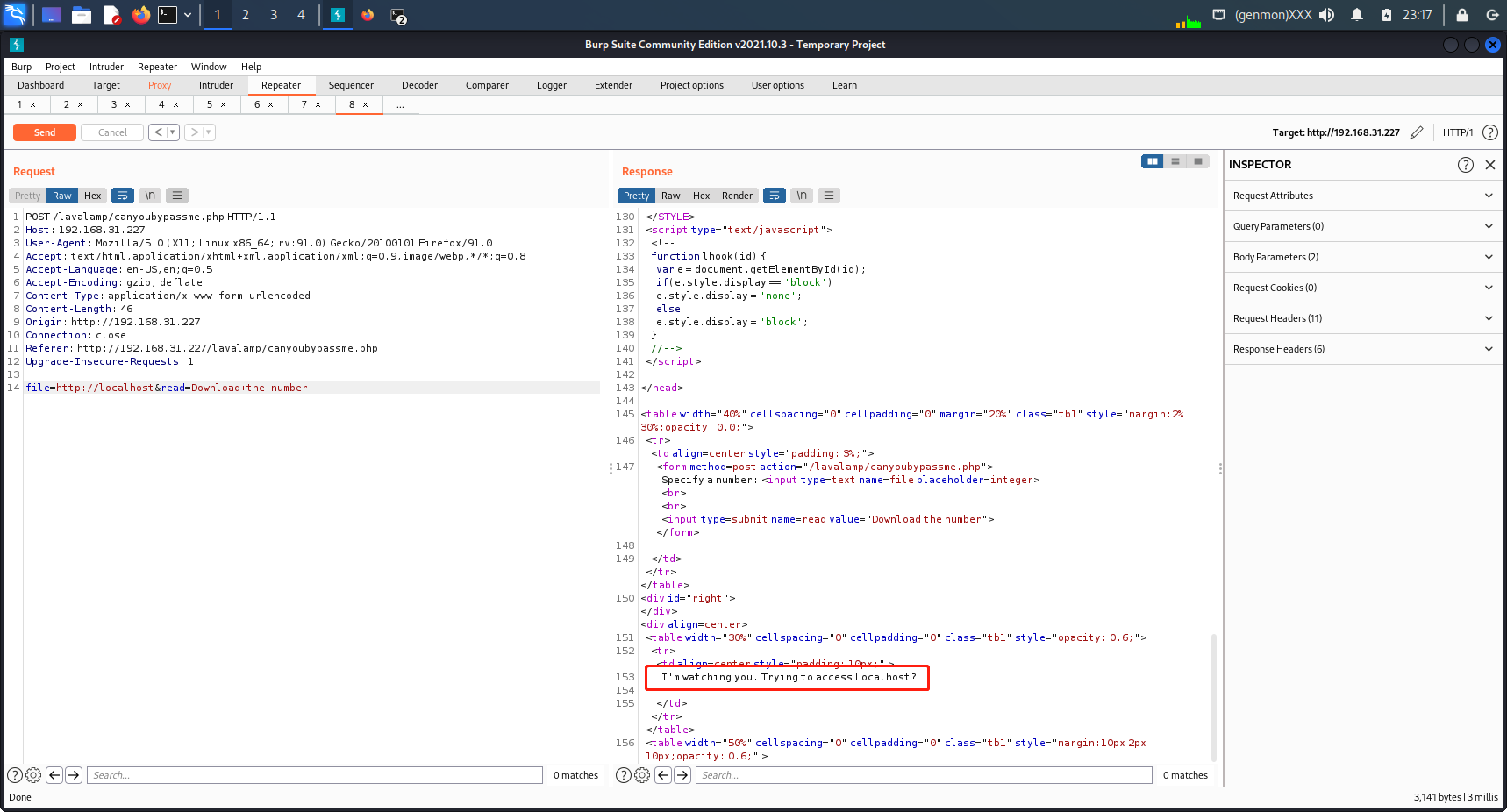Image resolution: width=1507 pixels, height=812 pixels.
Task: Open the Intruder menu in menu bar
Action: 106,67
